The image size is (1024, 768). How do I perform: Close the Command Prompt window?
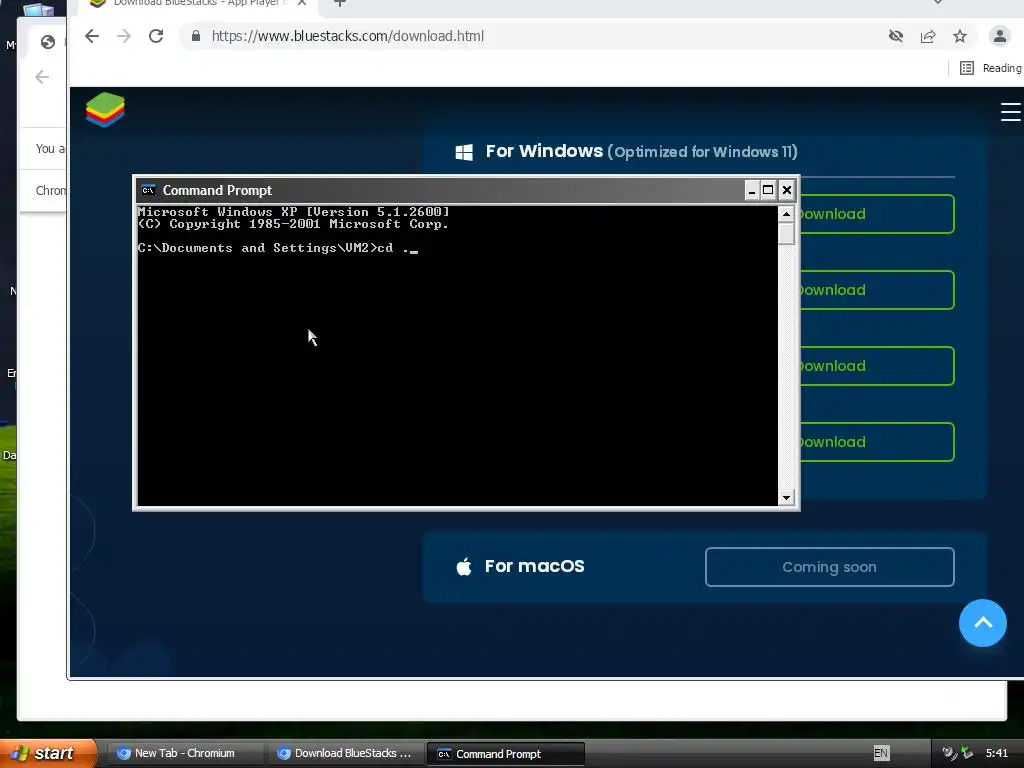787,190
